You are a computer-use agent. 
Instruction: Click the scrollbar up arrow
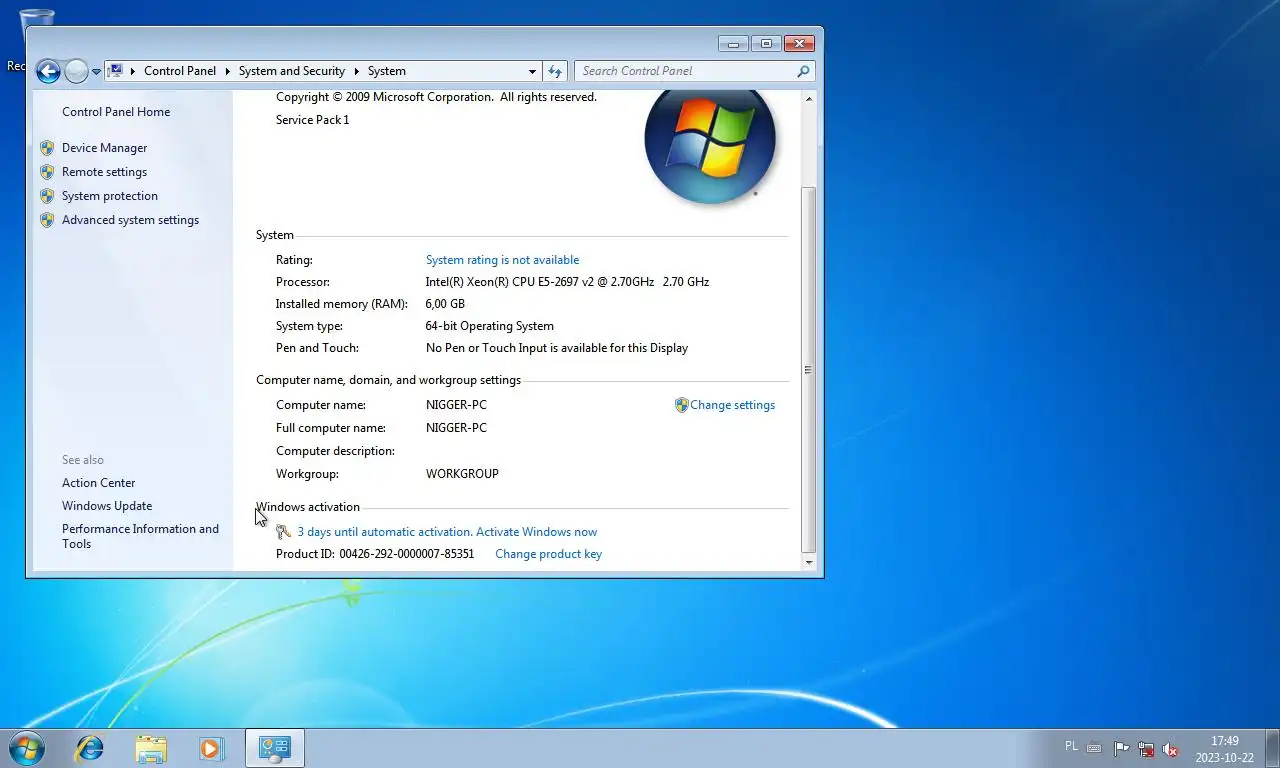(x=809, y=98)
